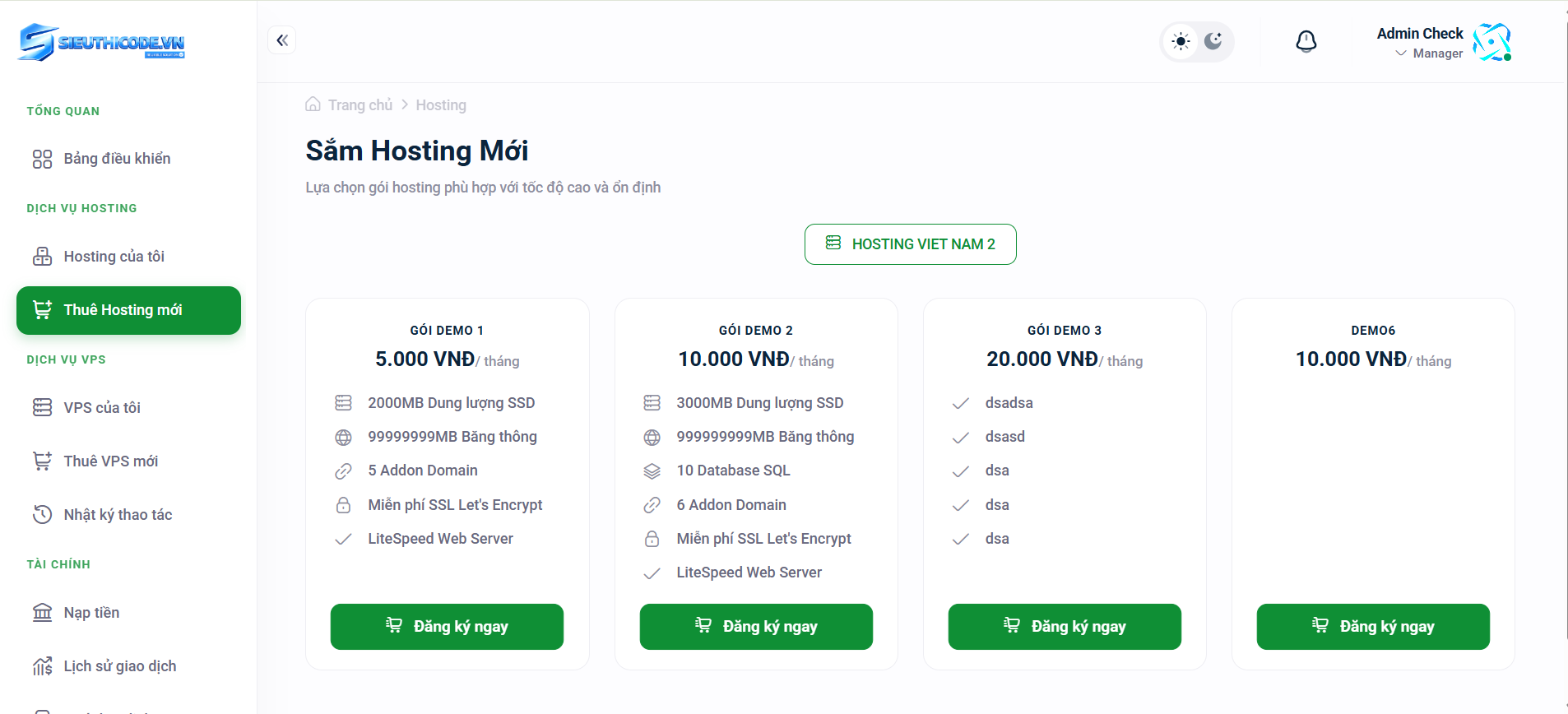Click the Nhật ký thao tác history icon
The image size is (1568, 714).
coord(42,515)
